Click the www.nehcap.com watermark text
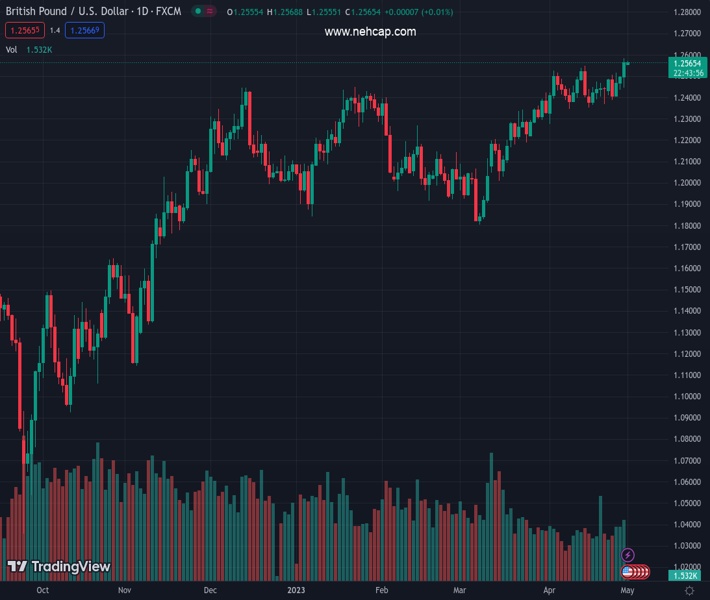 [x=370, y=32]
